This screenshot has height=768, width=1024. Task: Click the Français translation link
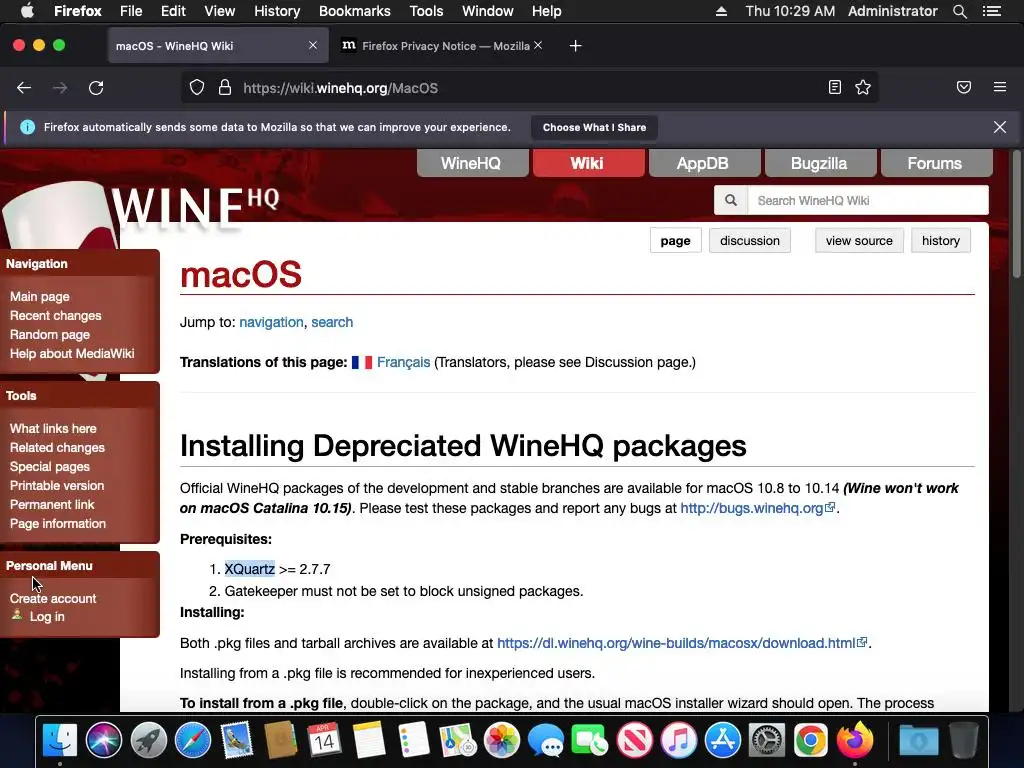(x=404, y=362)
